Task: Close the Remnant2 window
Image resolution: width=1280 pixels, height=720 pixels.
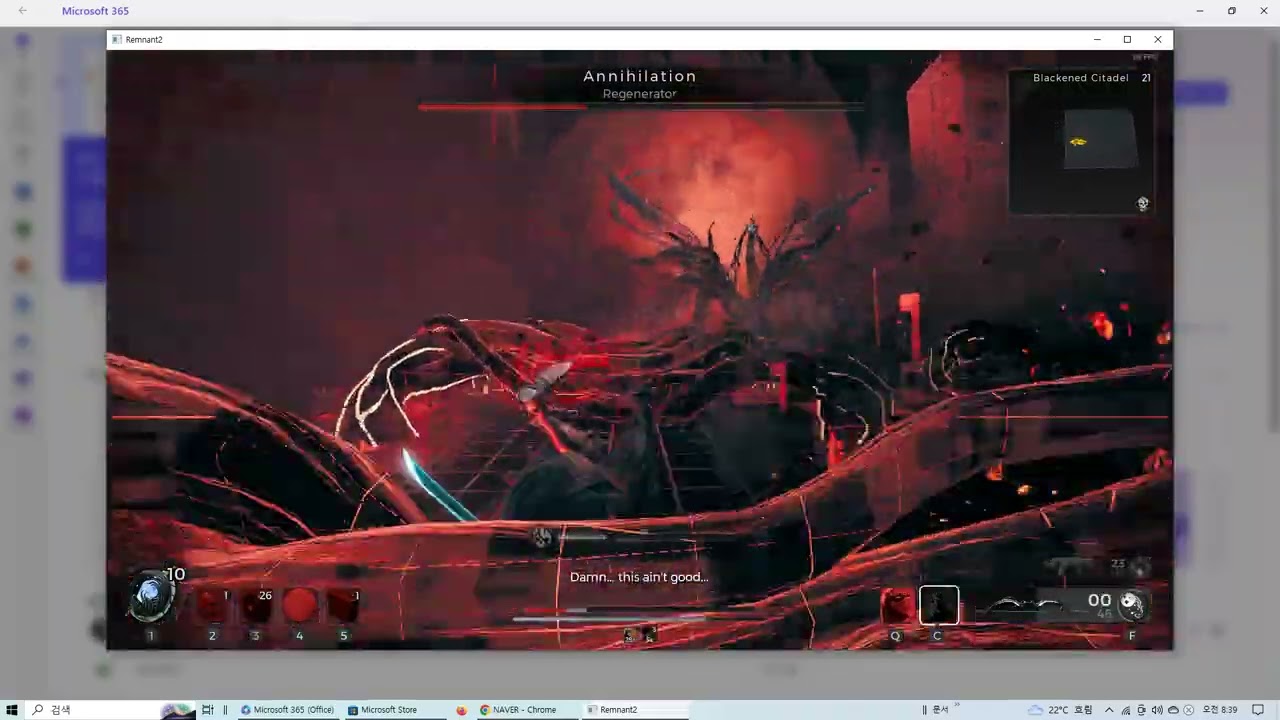Action: coord(1158,39)
